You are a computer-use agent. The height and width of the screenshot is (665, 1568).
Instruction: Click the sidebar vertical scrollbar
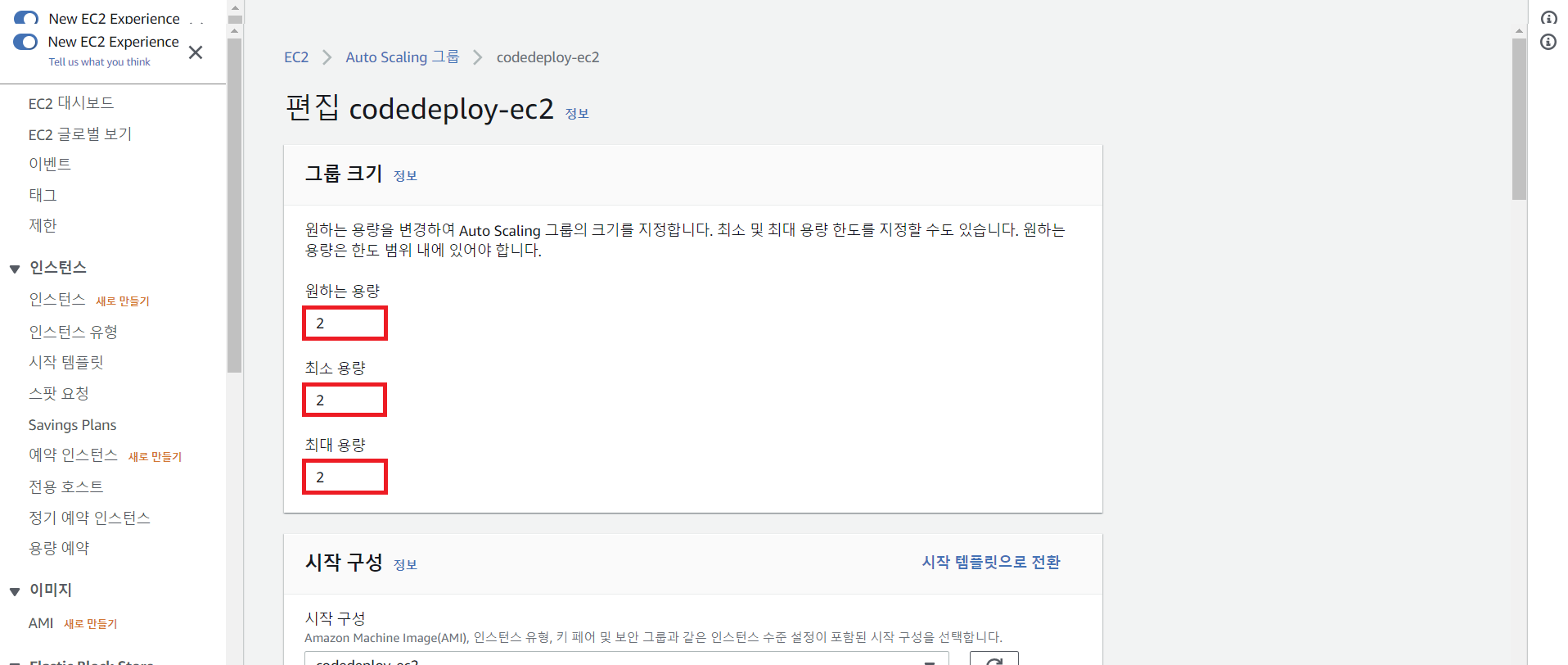[x=235, y=205]
